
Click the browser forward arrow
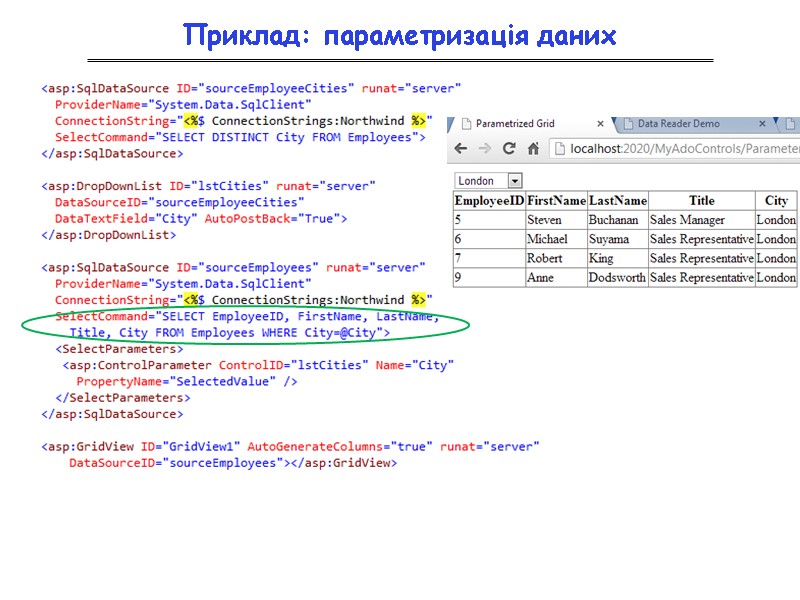click(485, 148)
